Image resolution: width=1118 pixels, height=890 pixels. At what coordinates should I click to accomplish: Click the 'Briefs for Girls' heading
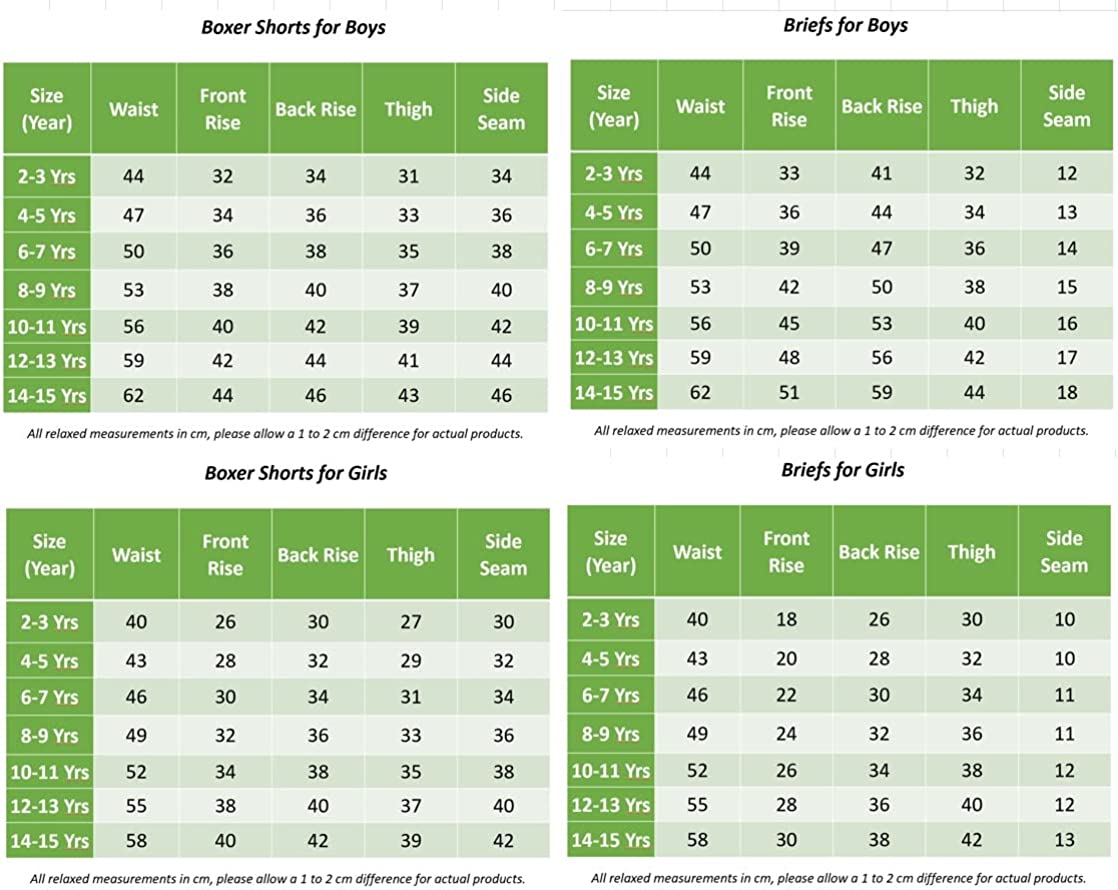[842, 470]
